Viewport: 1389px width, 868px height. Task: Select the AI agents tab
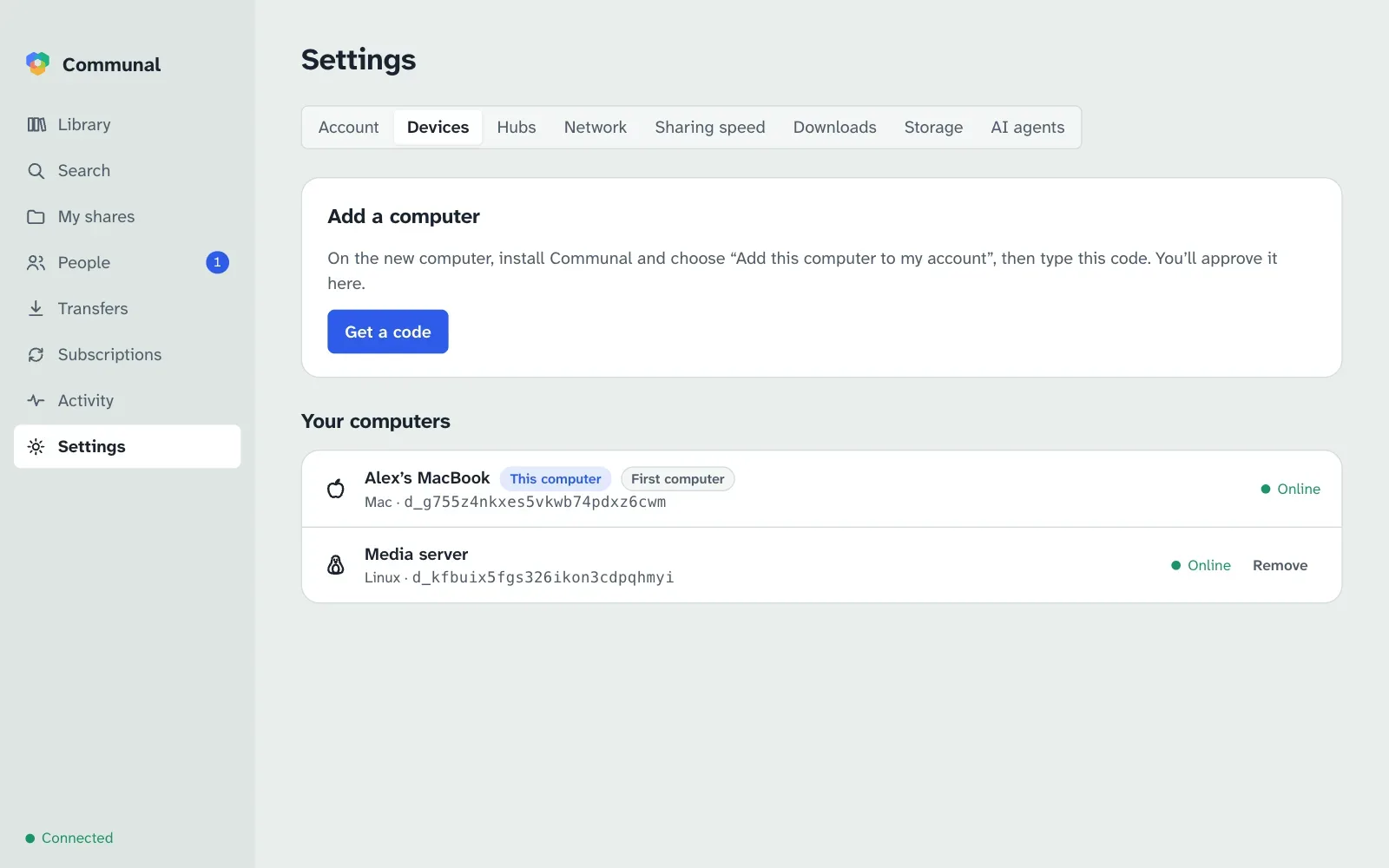[x=1028, y=128]
